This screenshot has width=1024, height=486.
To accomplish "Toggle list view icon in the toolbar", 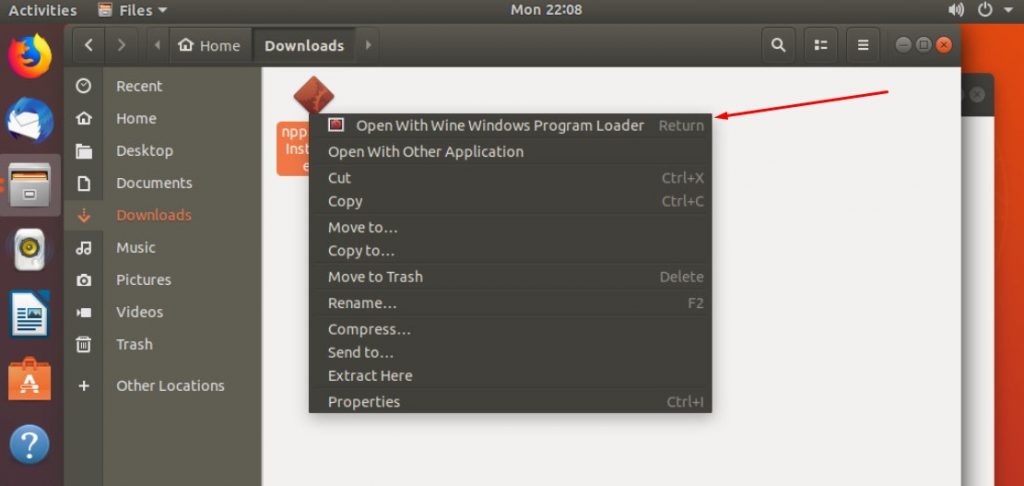I will (x=821, y=45).
